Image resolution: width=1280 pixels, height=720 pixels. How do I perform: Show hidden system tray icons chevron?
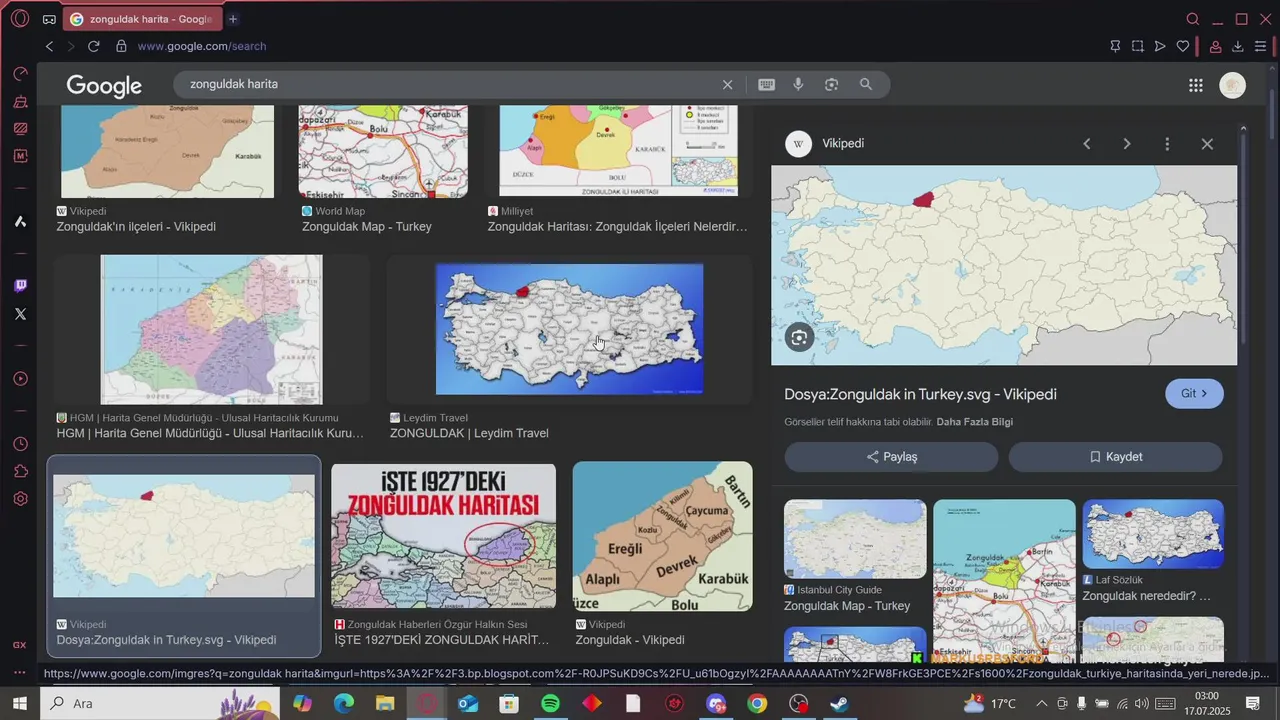tap(1041, 704)
